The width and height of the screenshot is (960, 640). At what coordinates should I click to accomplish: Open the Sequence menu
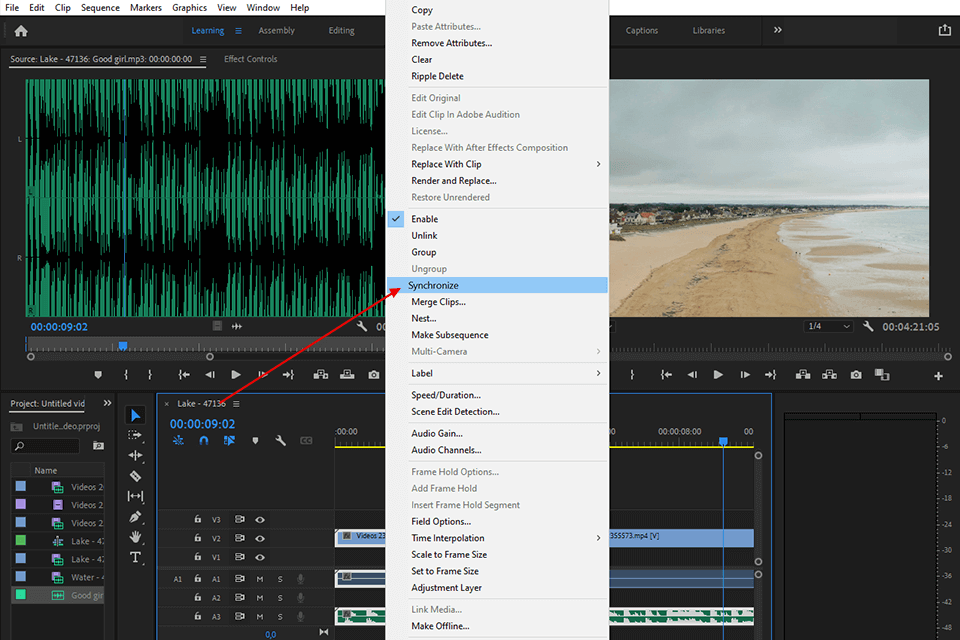coord(100,7)
